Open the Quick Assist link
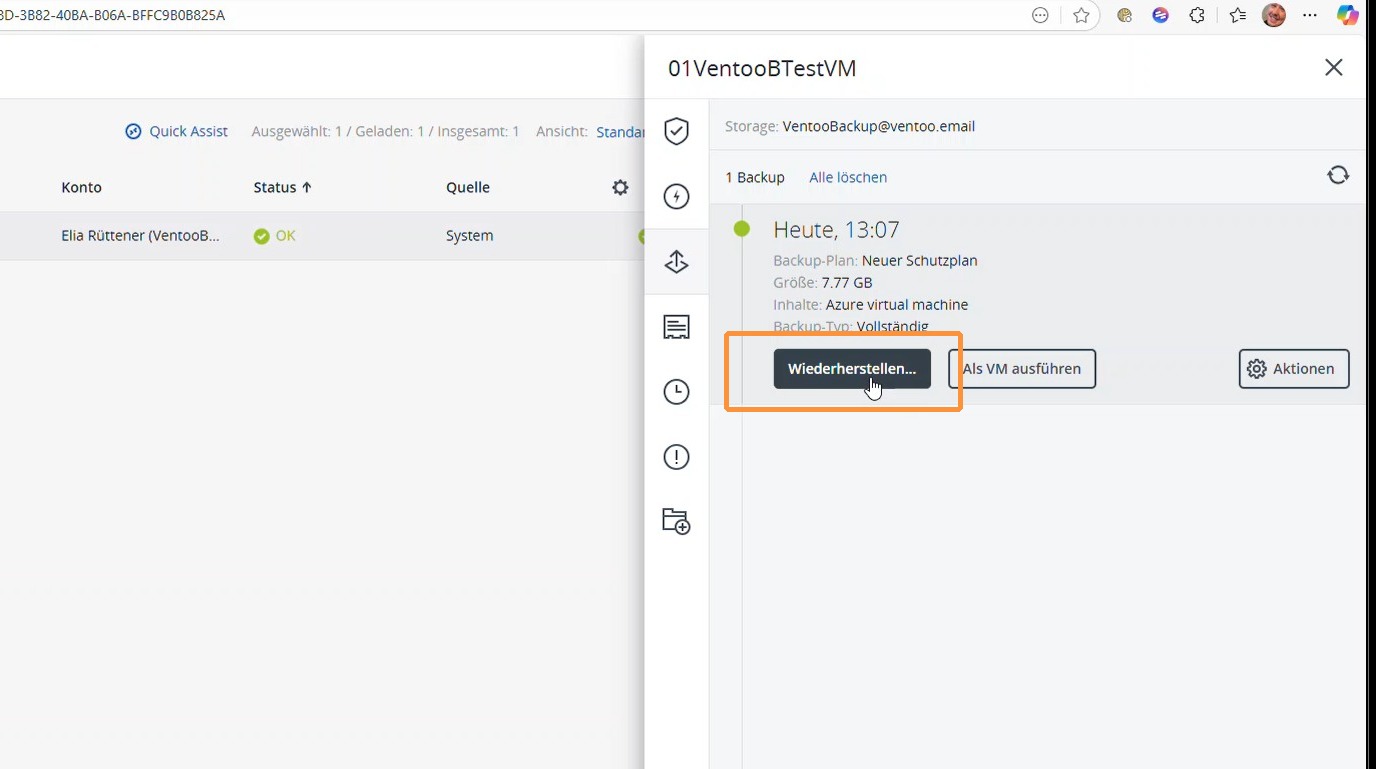This screenshot has height=769, width=1376. pos(189,131)
